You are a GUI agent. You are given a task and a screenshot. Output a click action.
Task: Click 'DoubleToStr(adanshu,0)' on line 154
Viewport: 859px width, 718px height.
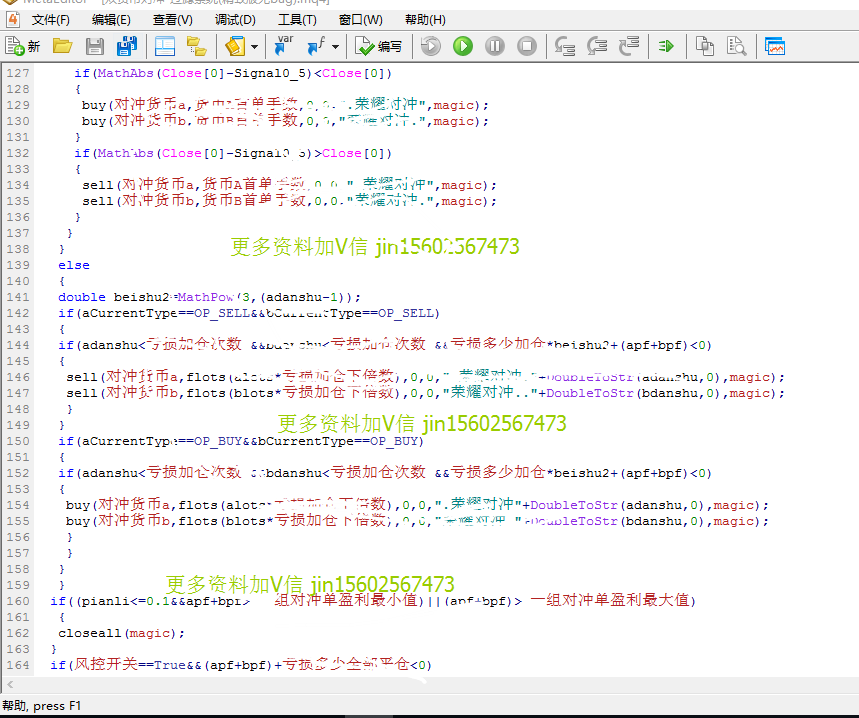tap(617, 505)
